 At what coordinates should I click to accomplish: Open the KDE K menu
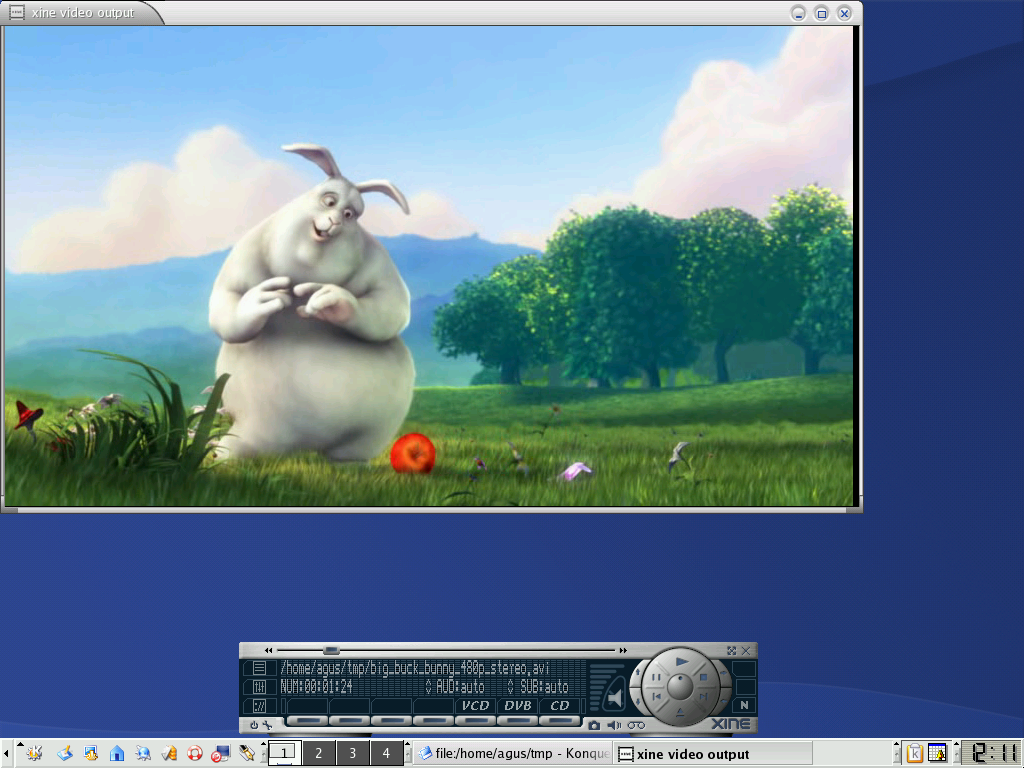coord(33,754)
